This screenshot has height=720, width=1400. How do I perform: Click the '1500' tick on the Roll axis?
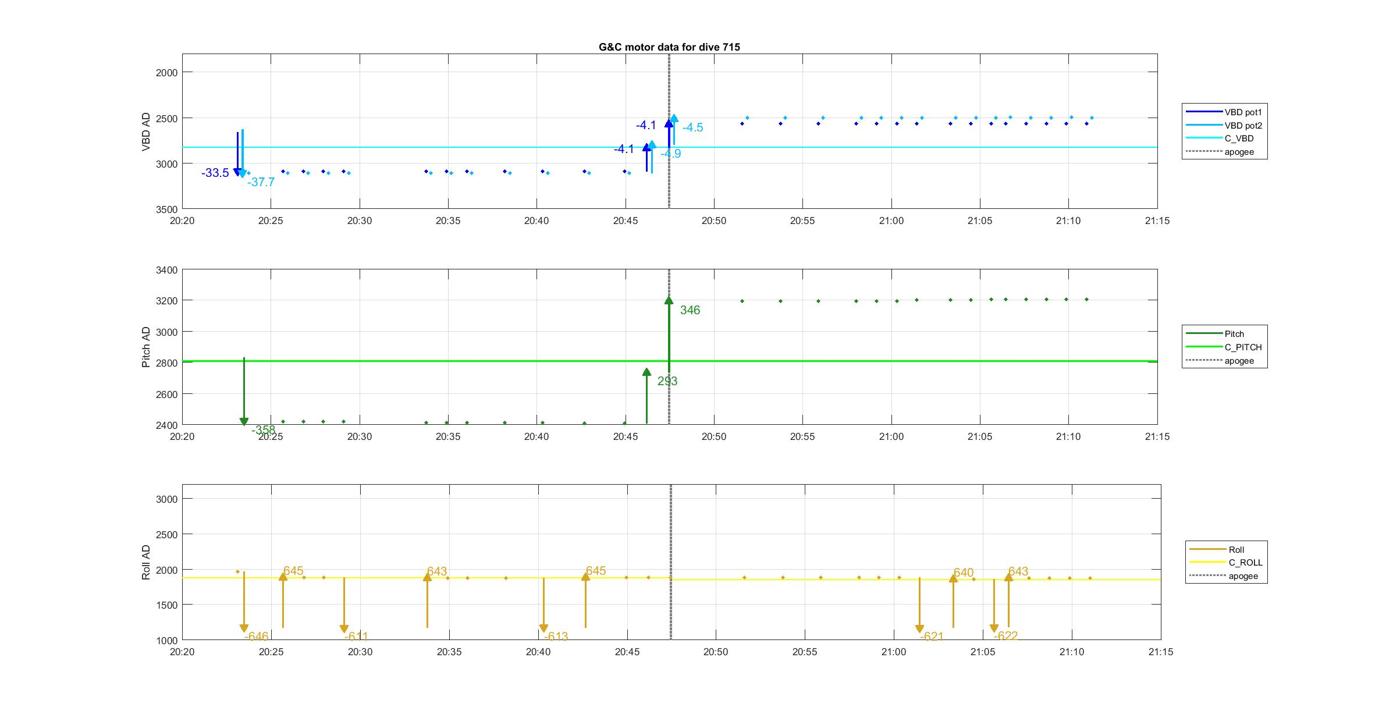tap(168, 605)
